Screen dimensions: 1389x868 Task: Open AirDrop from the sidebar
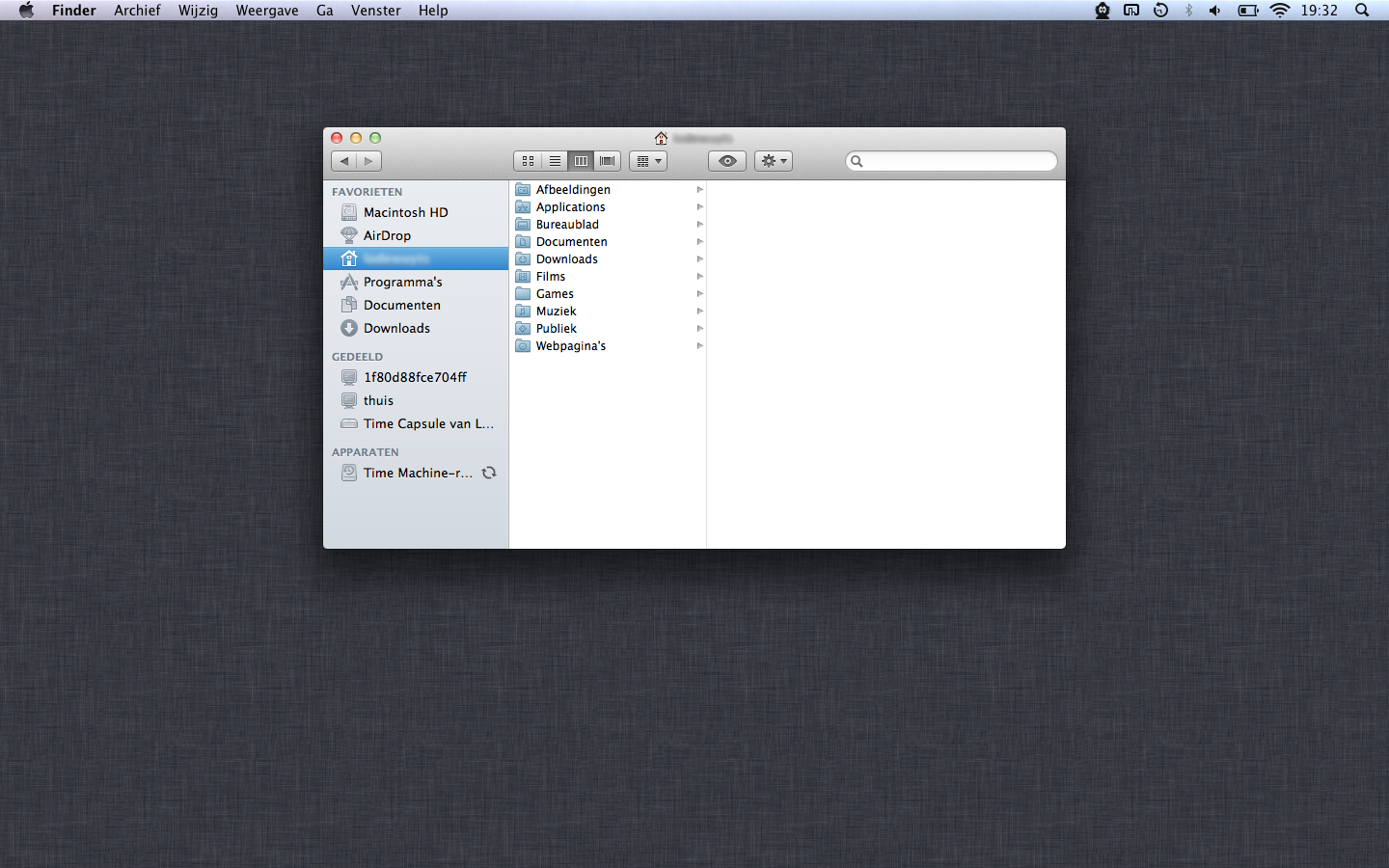[416, 235]
